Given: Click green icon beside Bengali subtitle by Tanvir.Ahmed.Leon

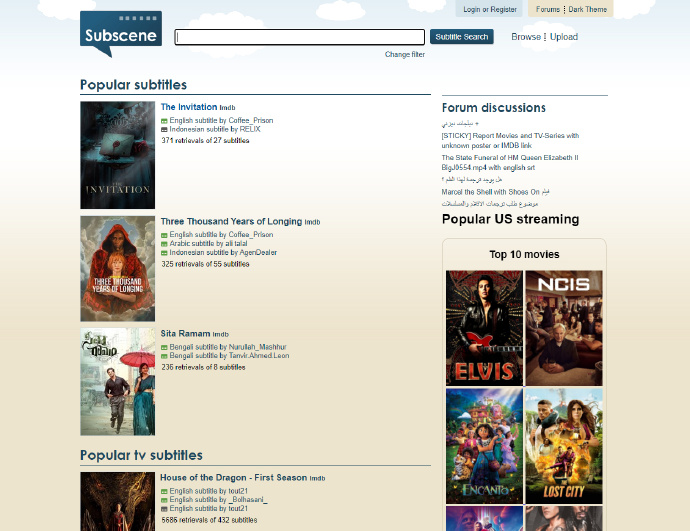Looking at the screenshot, I should tap(164, 356).
